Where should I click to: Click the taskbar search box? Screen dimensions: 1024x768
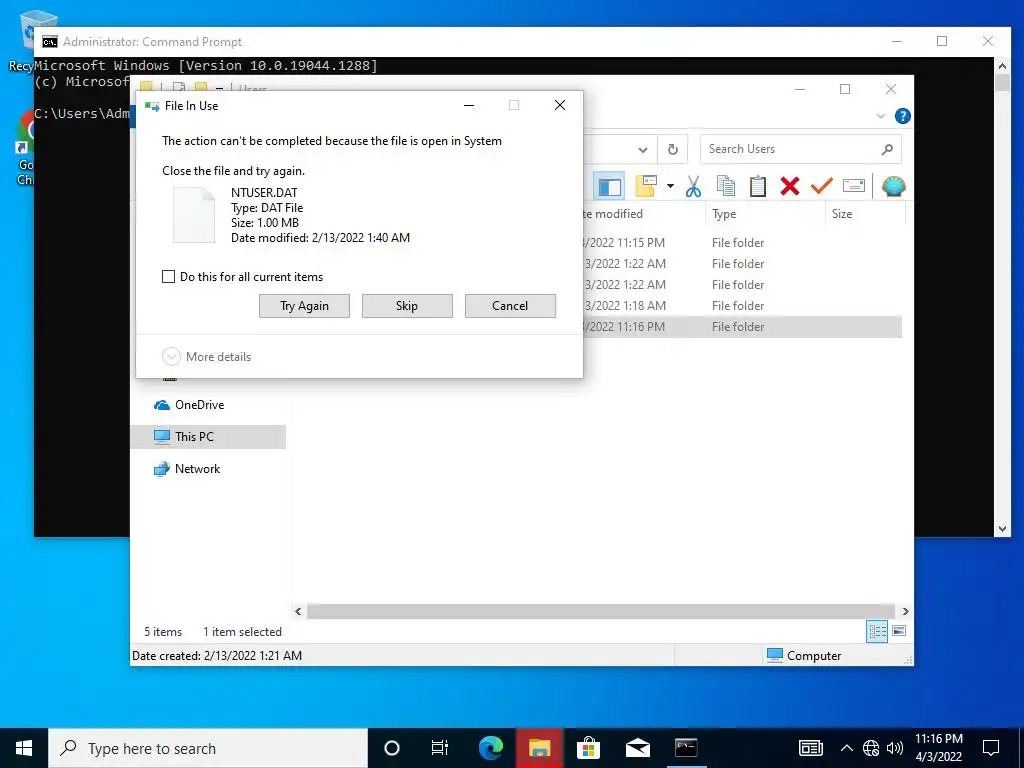pos(208,748)
